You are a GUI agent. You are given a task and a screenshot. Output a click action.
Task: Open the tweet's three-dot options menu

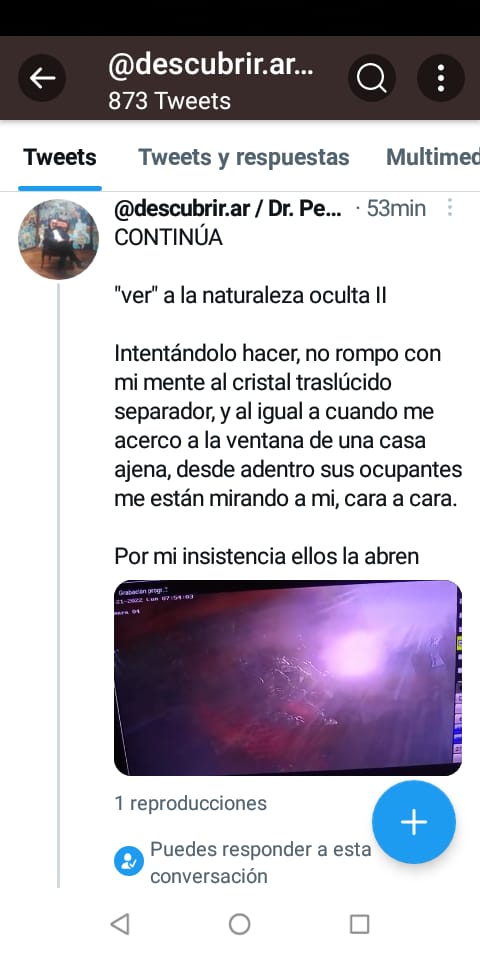pos(449,208)
